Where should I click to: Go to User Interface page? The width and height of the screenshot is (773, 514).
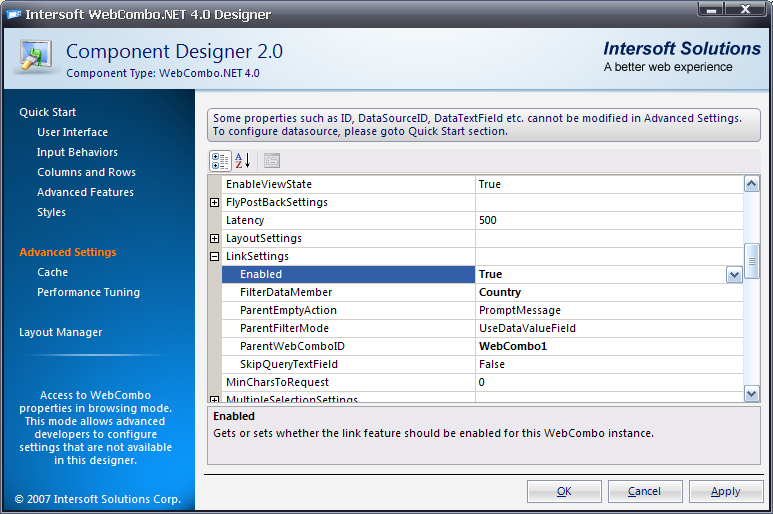pyautogui.click(x=72, y=132)
